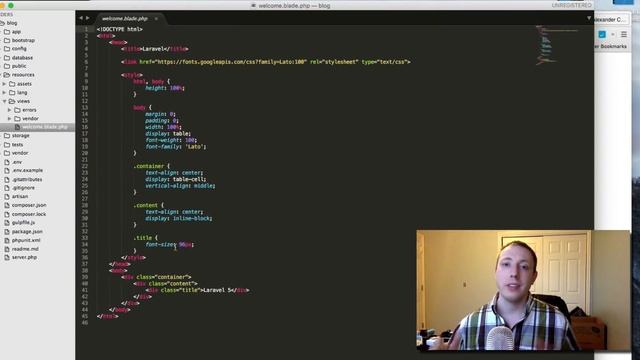Click the storage folder icon
The width and height of the screenshot is (640, 360).
tap(7, 136)
